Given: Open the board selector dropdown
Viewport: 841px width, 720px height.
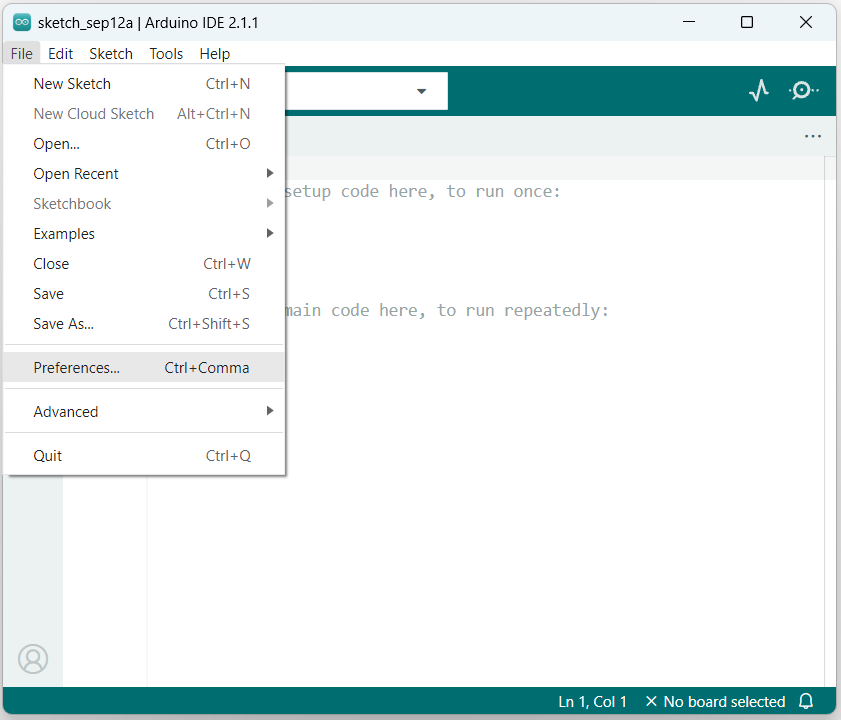Looking at the screenshot, I should coord(420,90).
